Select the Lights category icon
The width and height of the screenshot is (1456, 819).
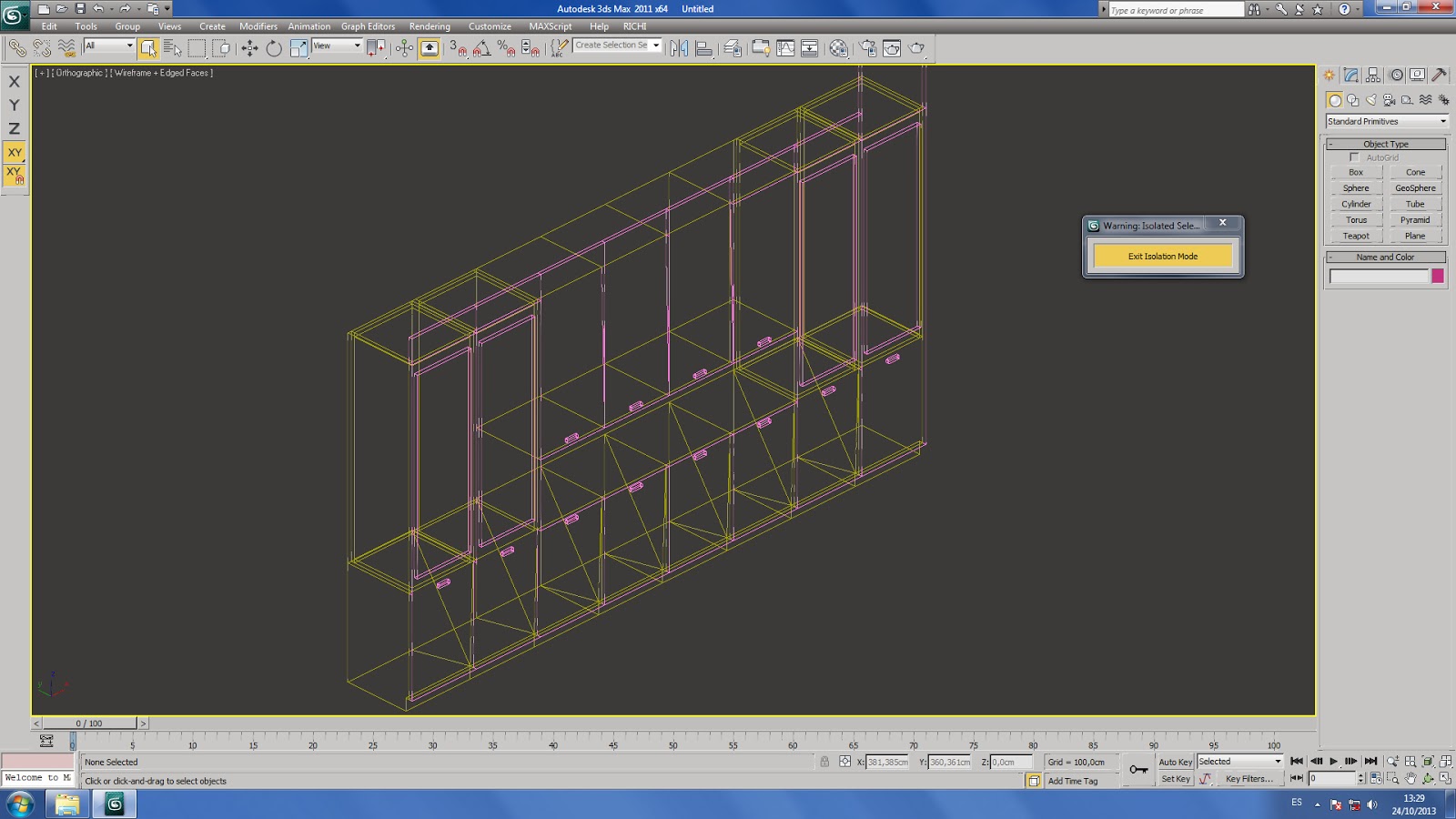(x=1371, y=100)
